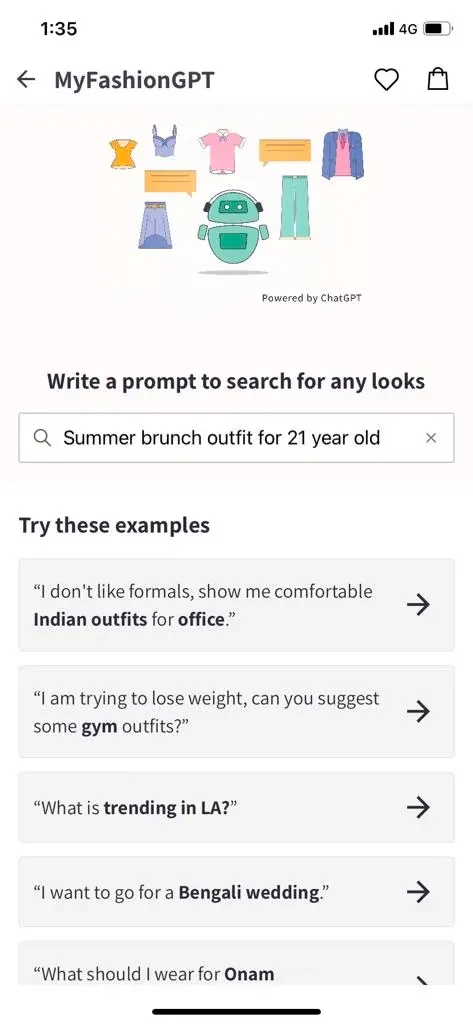Viewport: 473px width, 1024px height.
Task: Select the gym outfits example prompt
Action: pyautogui.click(x=236, y=712)
